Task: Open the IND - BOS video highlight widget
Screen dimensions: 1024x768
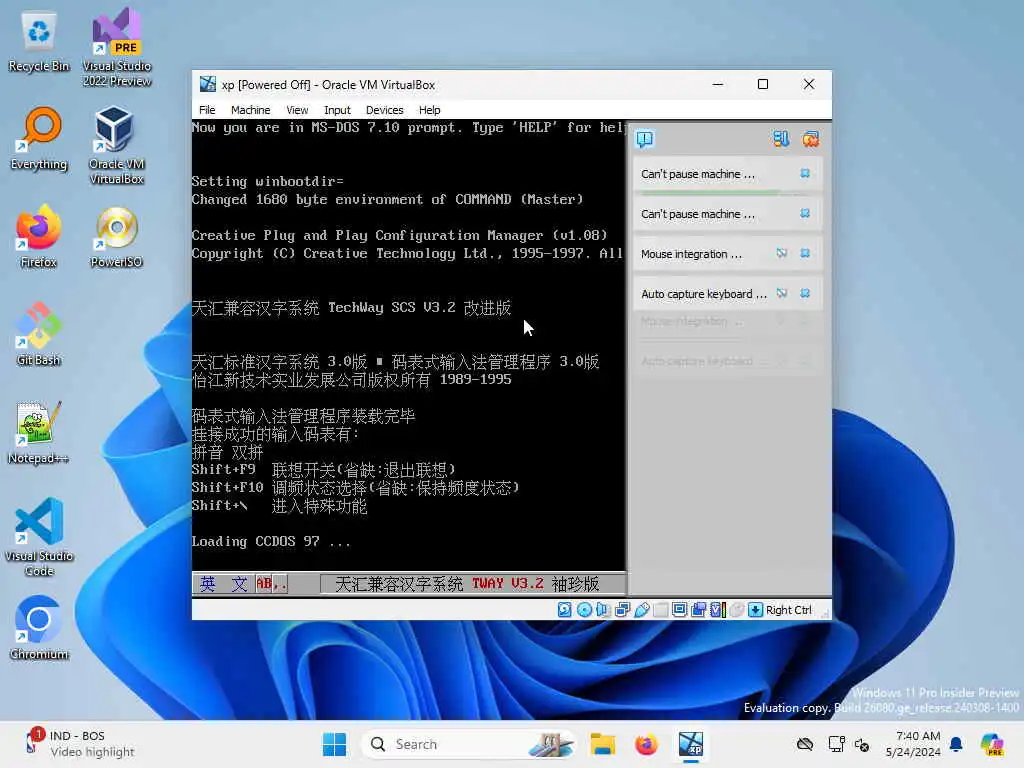Action: click(x=80, y=744)
